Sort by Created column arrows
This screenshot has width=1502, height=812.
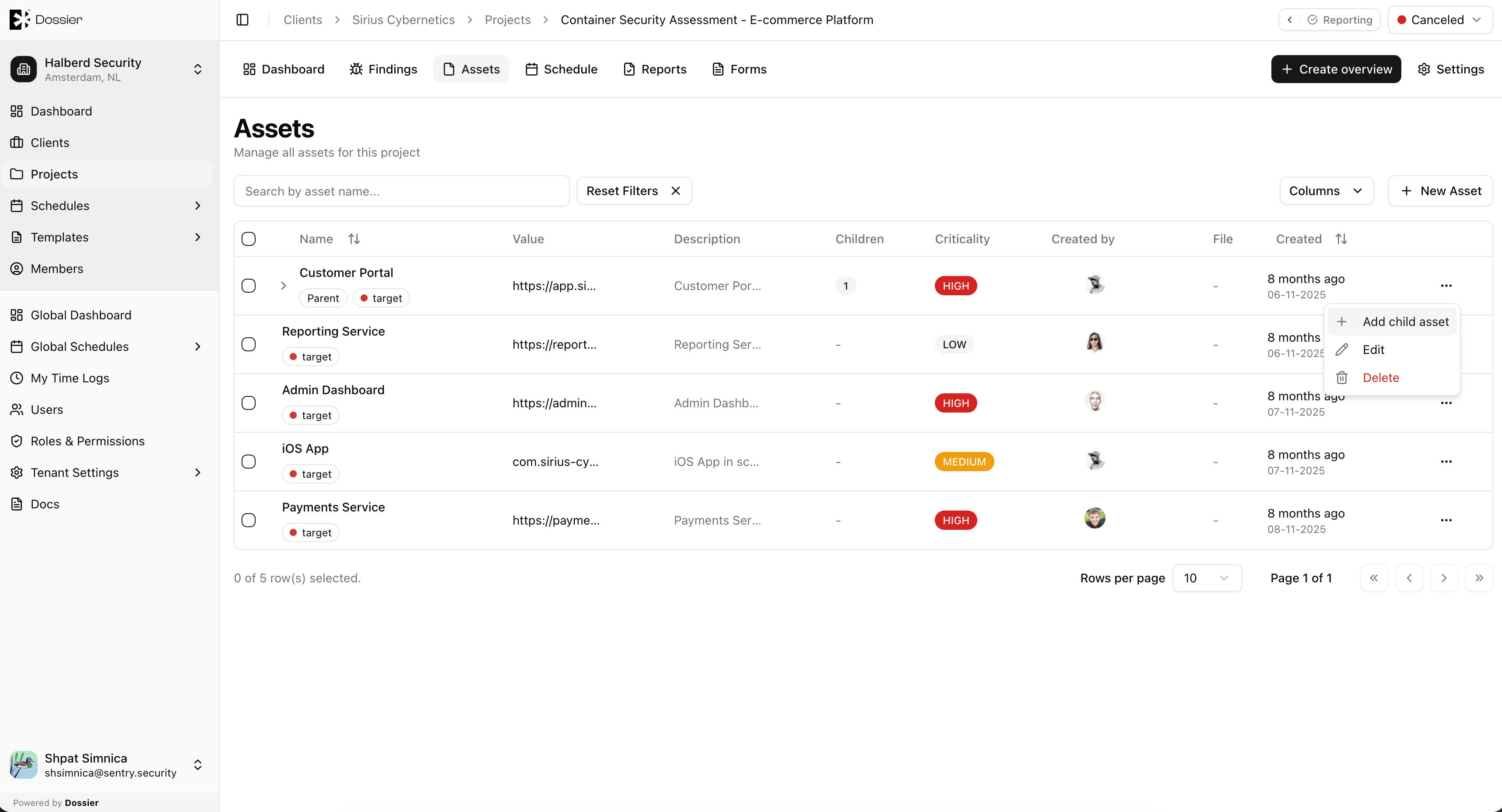click(1341, 239)
